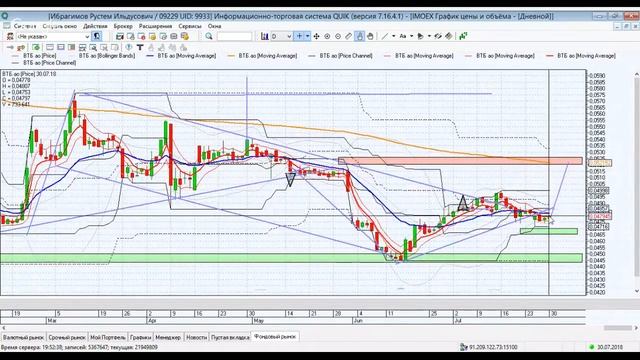Select the hand pan tool
The height and width of the screenshot is (360, 640).
(x=370, y=36)
